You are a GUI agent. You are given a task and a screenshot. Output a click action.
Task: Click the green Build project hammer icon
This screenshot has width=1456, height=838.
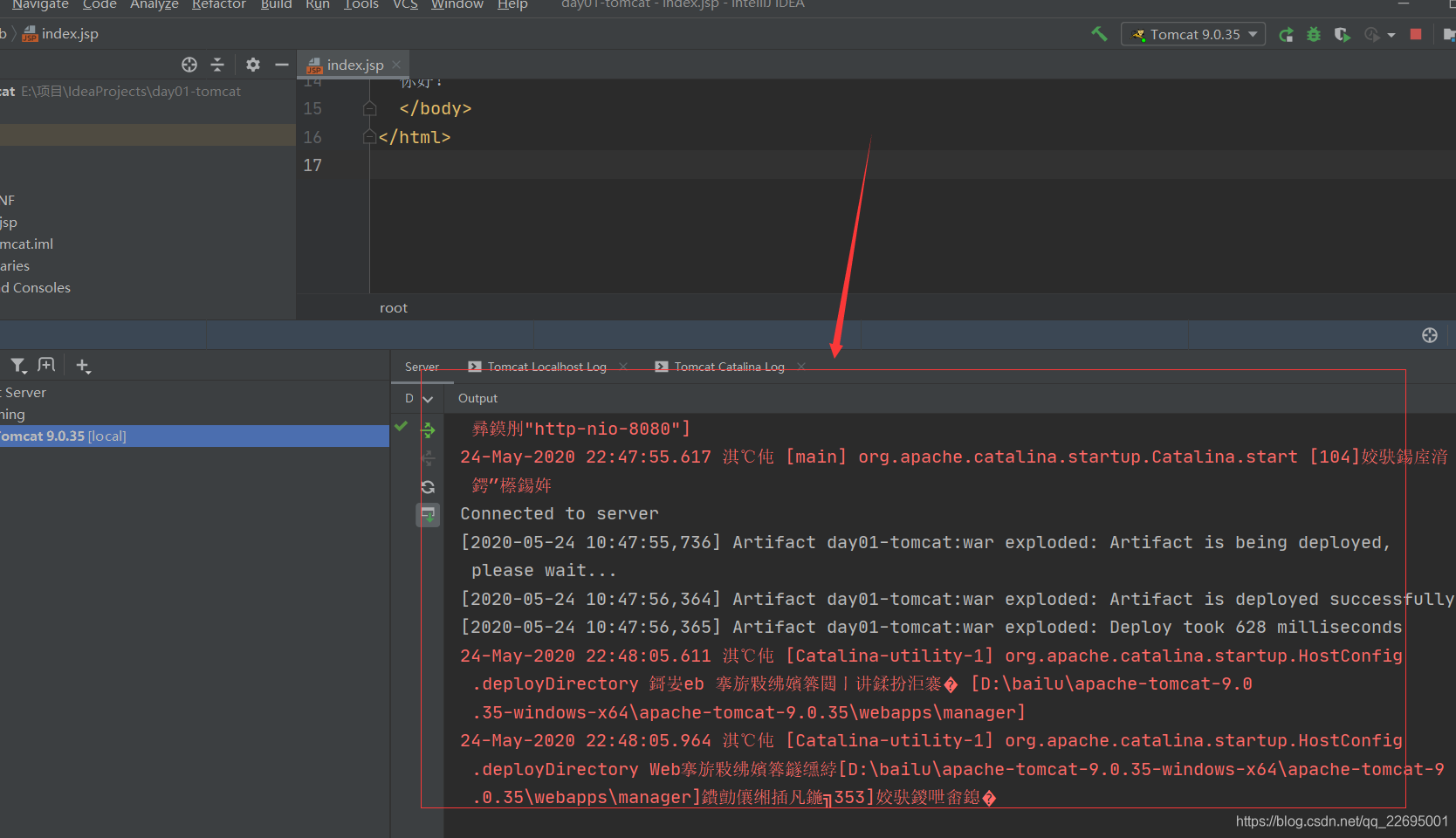pyautogui.click(x=1099, y=34)
